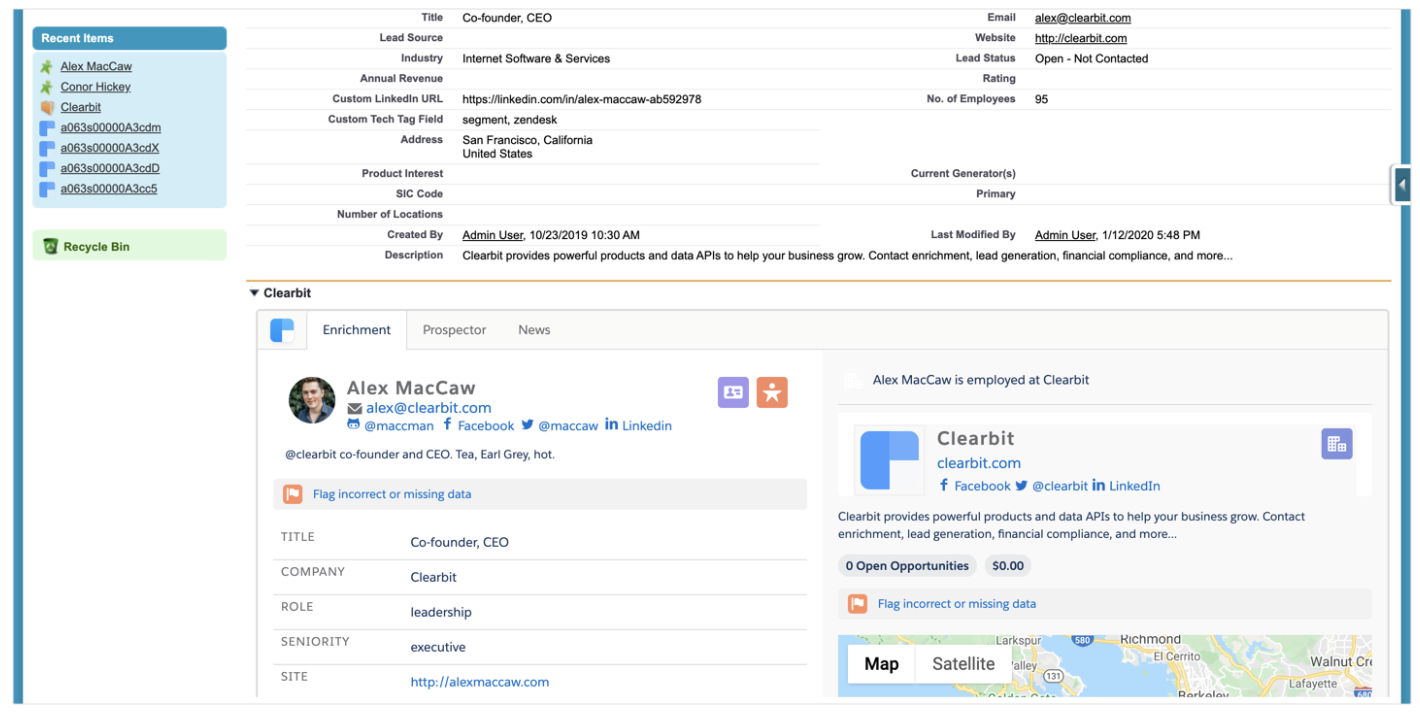The image size is (1420, 728).
Task: Click the Custom LinkedIn URL value
Action: tap(582, 99)
